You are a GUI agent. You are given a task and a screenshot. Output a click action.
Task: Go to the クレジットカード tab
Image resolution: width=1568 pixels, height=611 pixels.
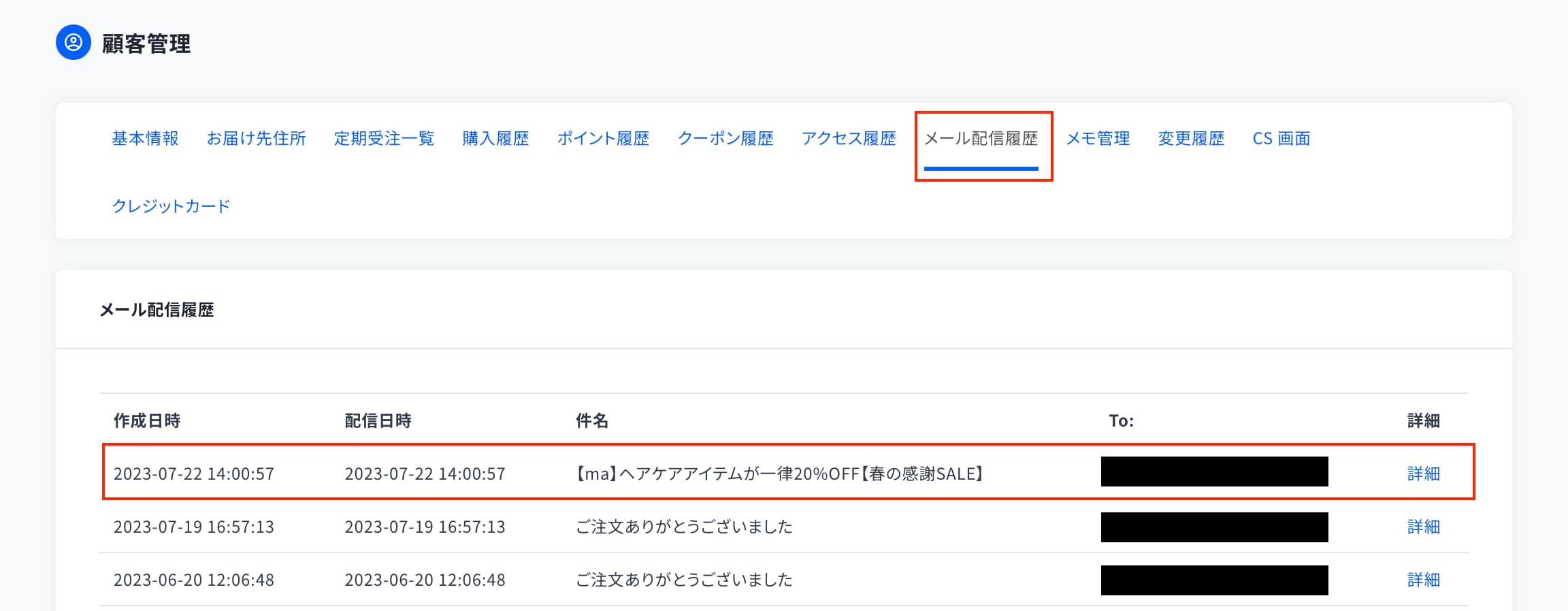point(171,206)
